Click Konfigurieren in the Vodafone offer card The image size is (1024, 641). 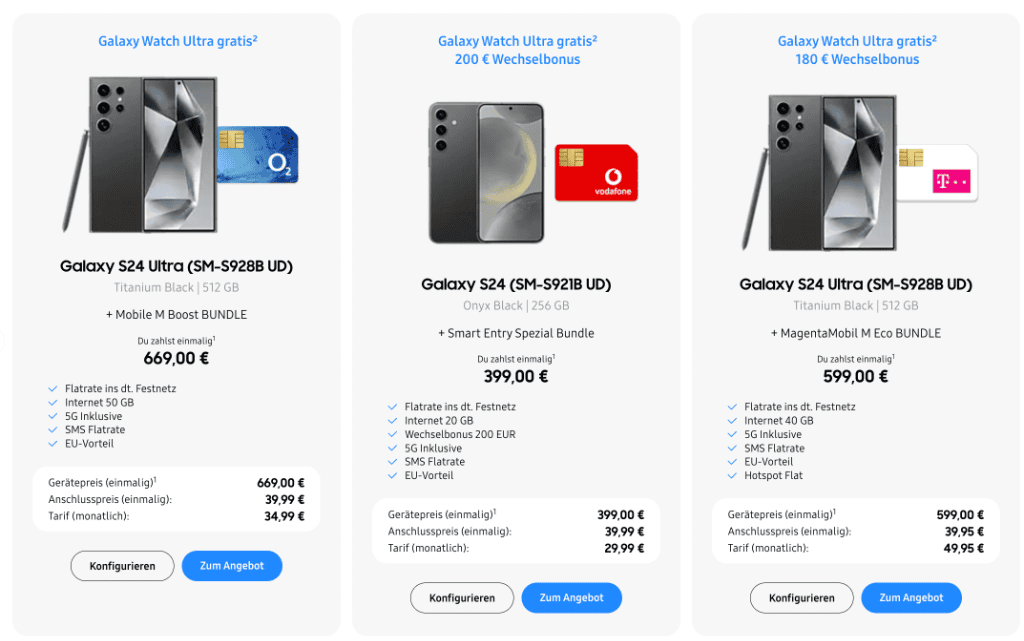tap(462, 598)
